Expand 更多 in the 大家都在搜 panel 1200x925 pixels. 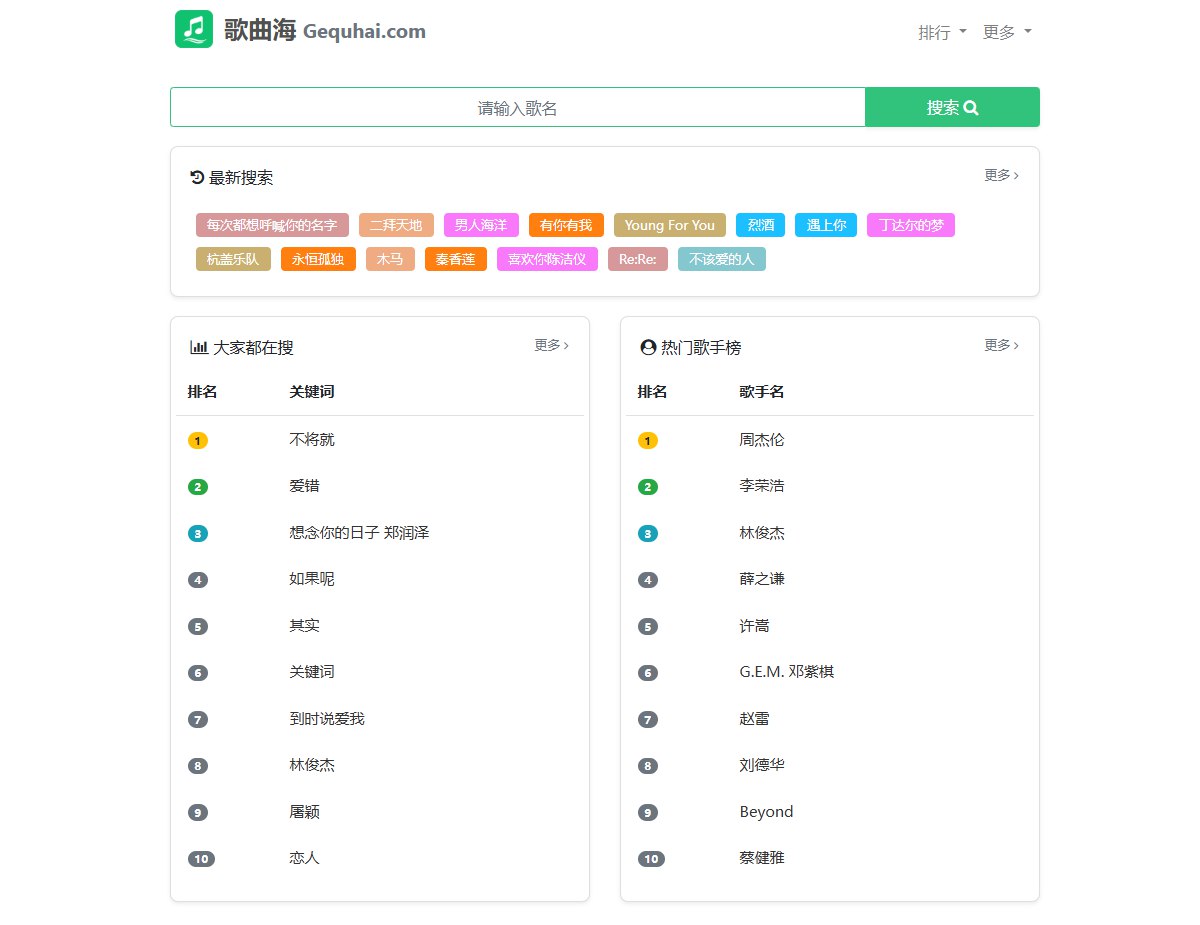tap(551, 345)
